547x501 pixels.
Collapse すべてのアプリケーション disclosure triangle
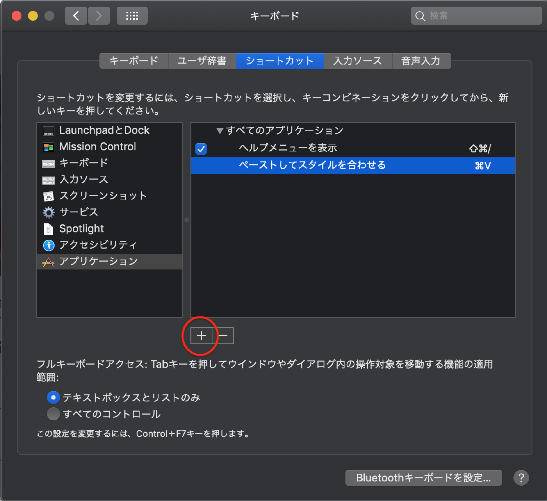pos(219,131)
